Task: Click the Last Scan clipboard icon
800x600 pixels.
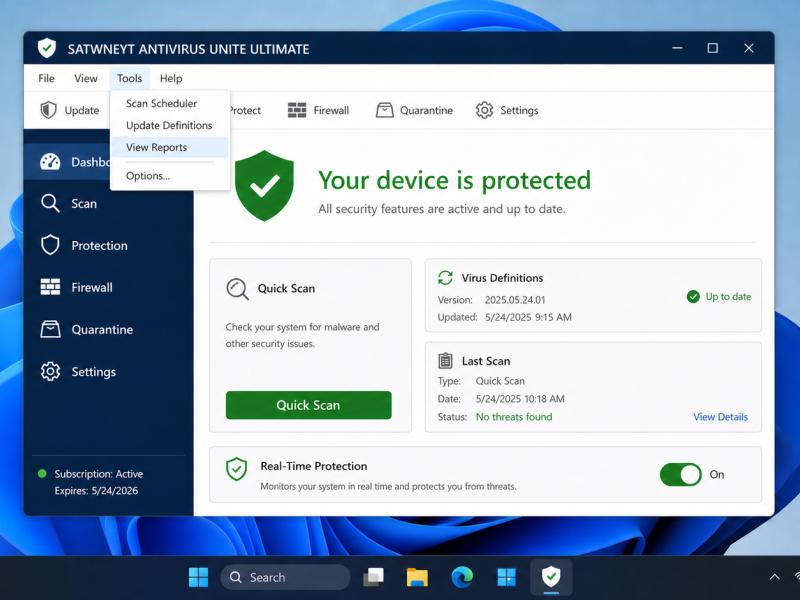Action: [x=445, y=361]
